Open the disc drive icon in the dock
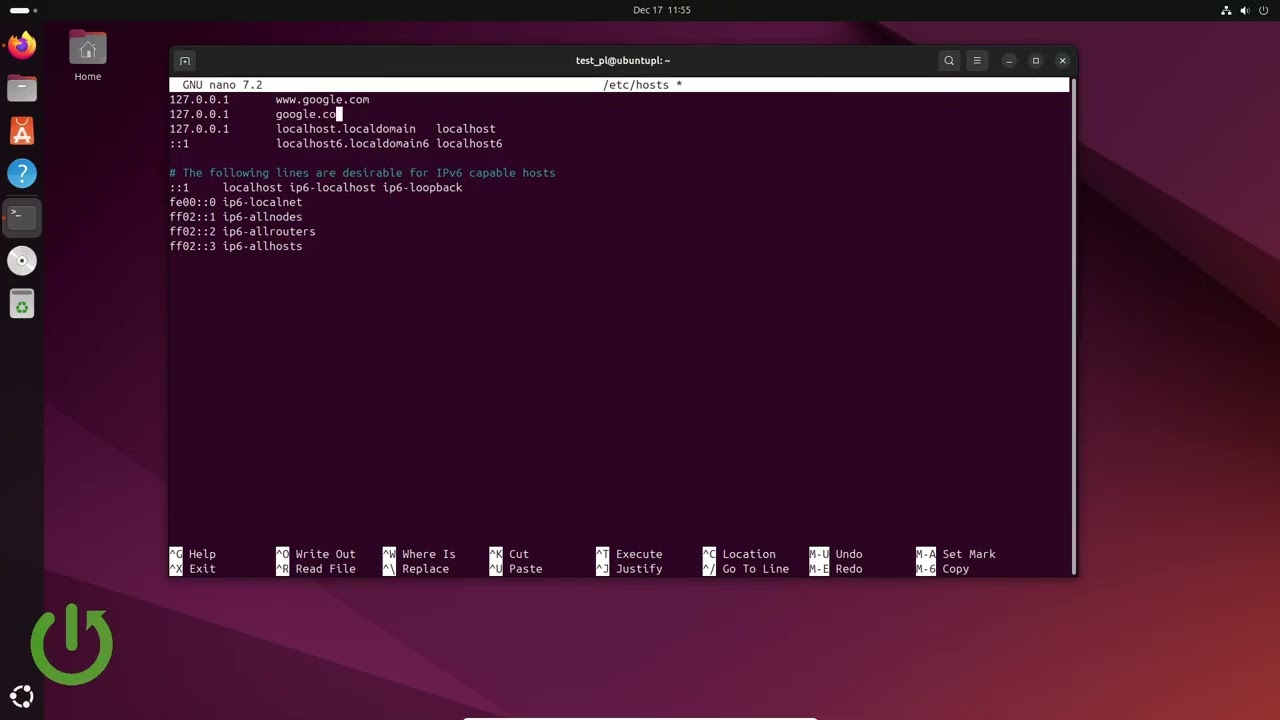 (22, 260)
